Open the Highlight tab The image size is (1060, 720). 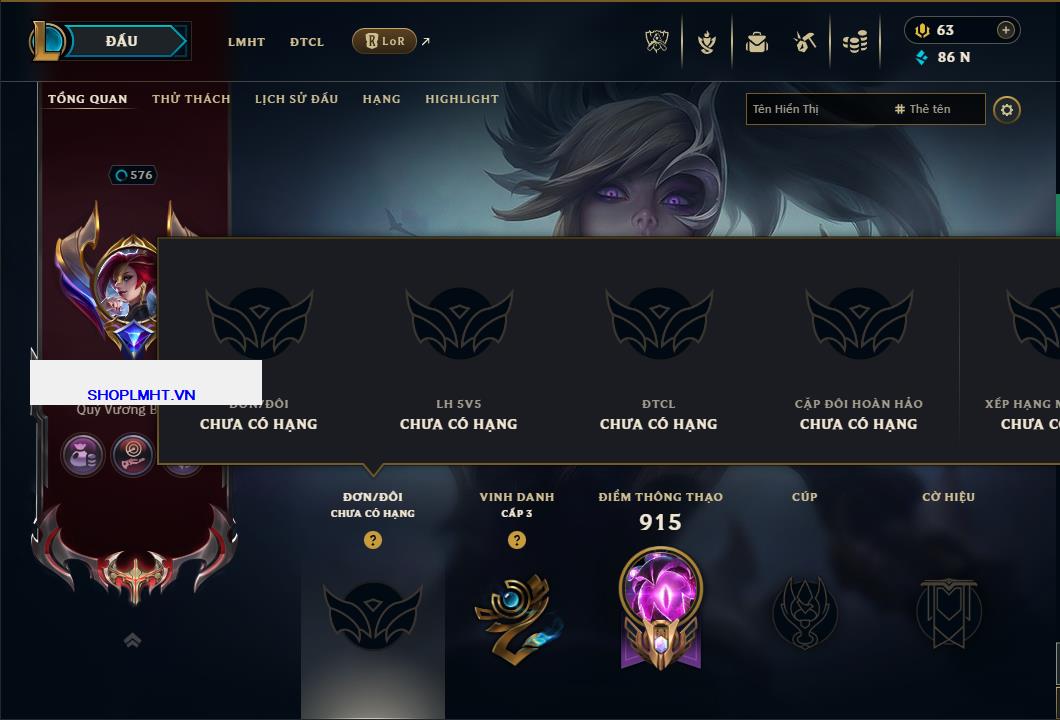(x=462, y=99)
